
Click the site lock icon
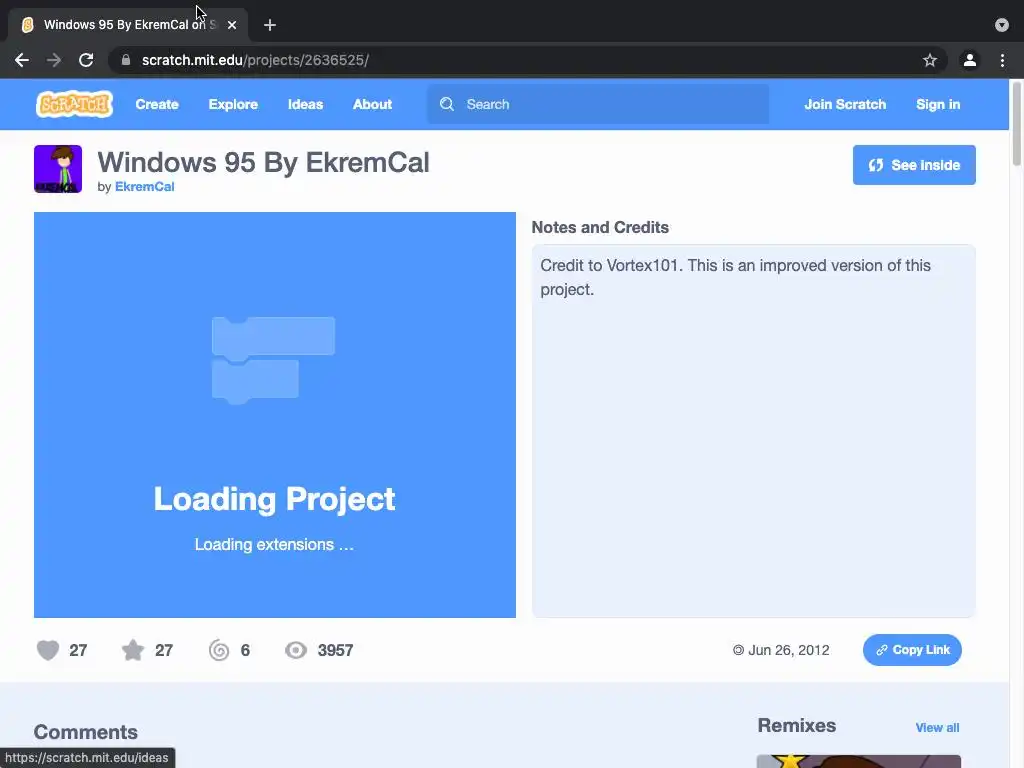126,60
